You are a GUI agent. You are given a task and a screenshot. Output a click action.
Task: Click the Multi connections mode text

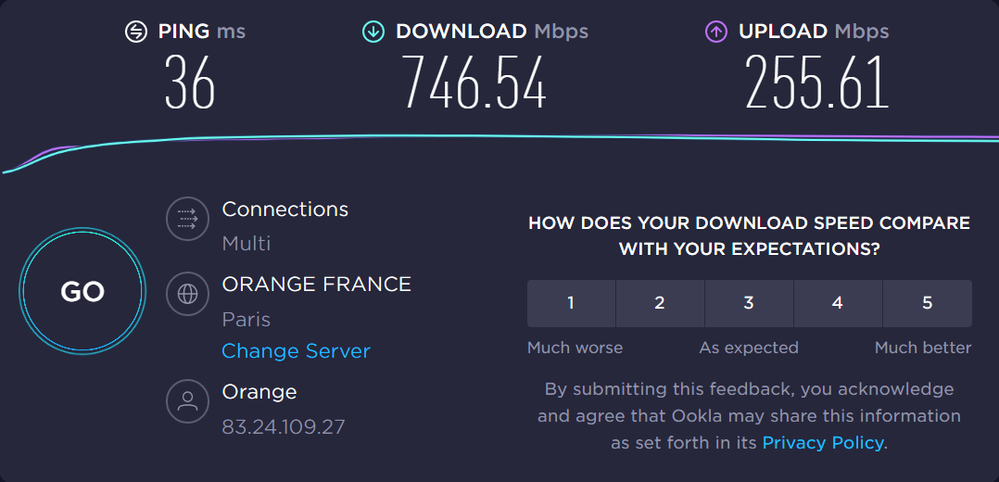246,243
